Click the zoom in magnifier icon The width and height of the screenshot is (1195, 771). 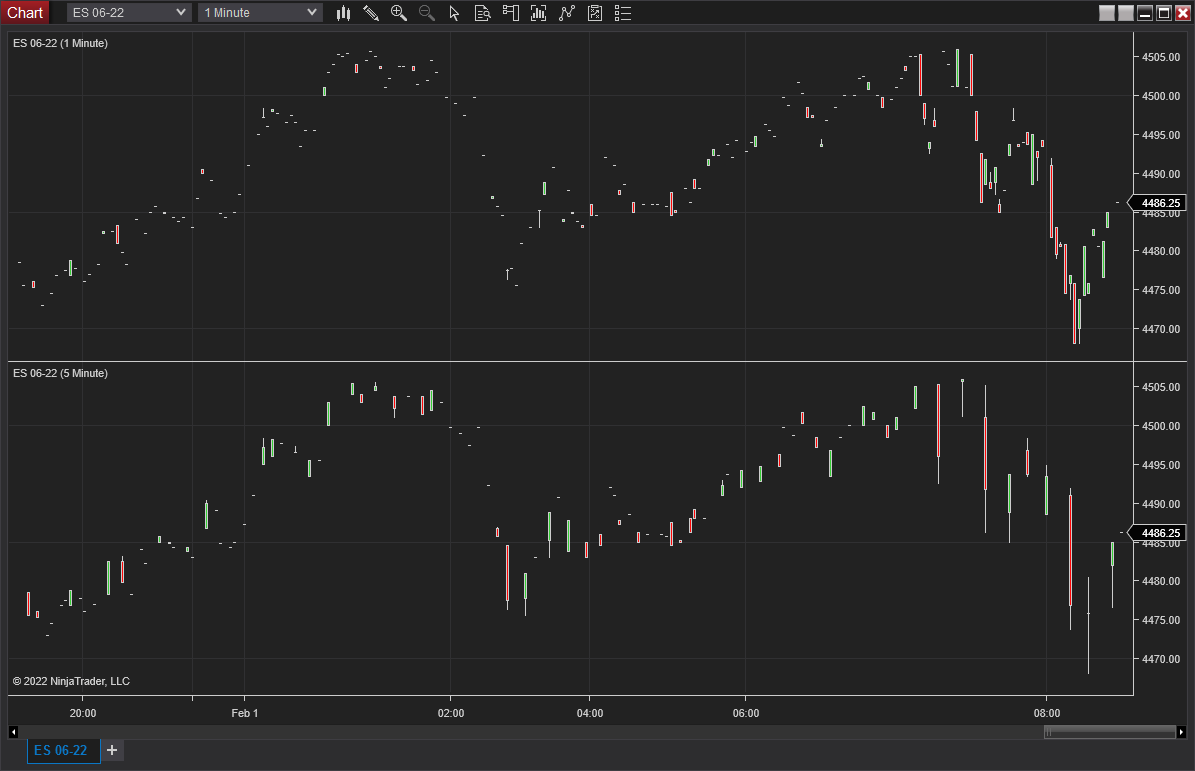coord(399,13)
